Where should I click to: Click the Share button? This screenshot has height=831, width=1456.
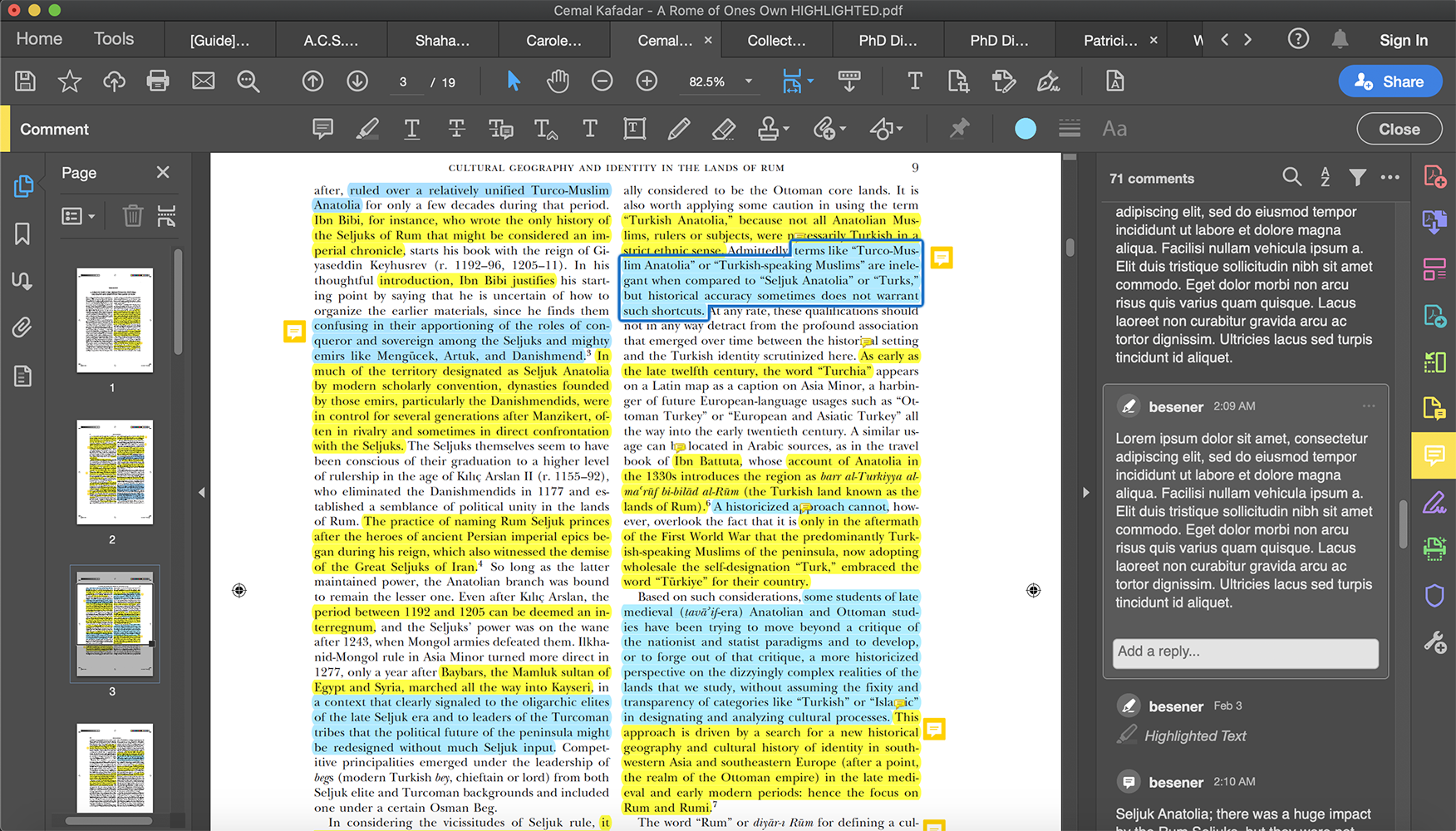pyautogui.click(x=1390, y=81)
